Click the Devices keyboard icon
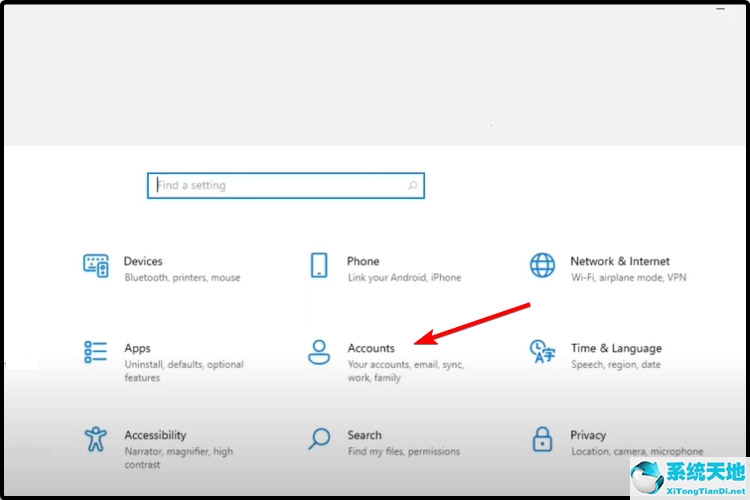Viewport: 750px width, 500px height. 96,265
